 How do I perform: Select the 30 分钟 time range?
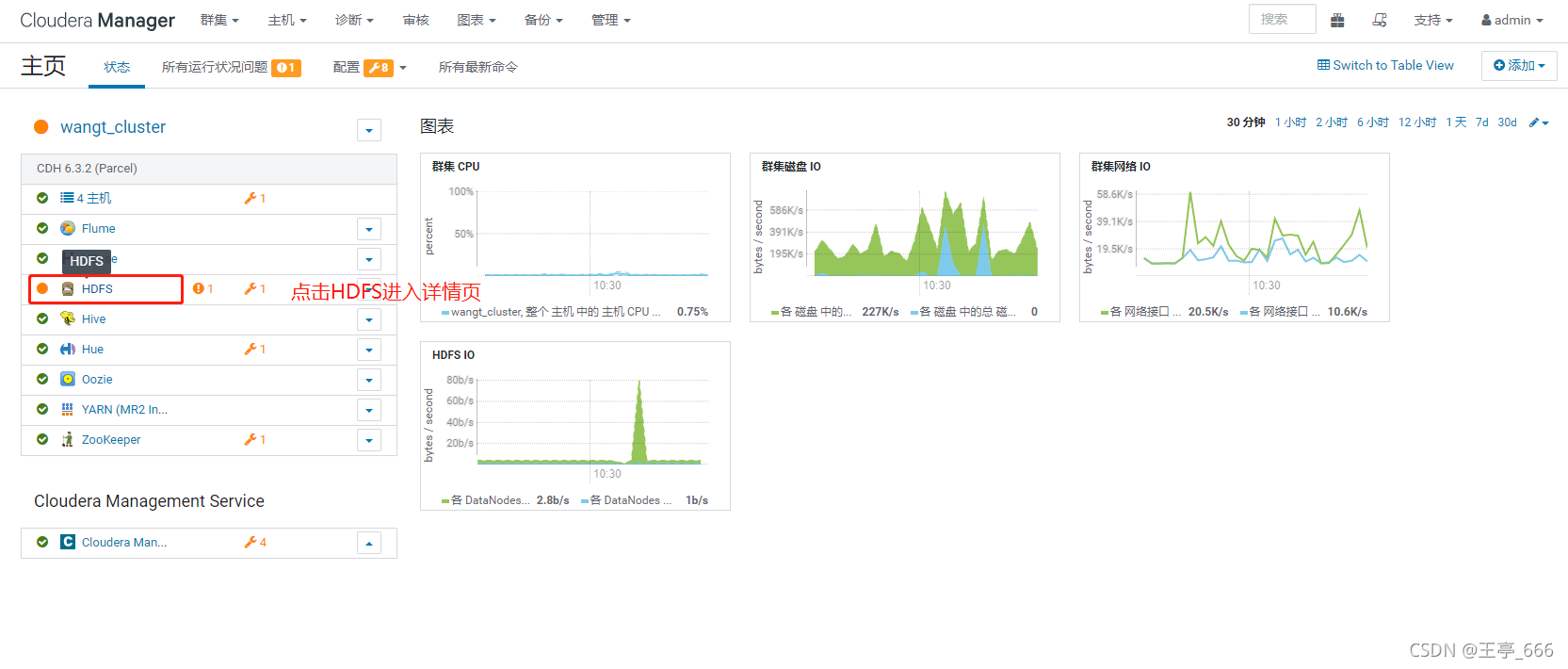(1245, 122)
